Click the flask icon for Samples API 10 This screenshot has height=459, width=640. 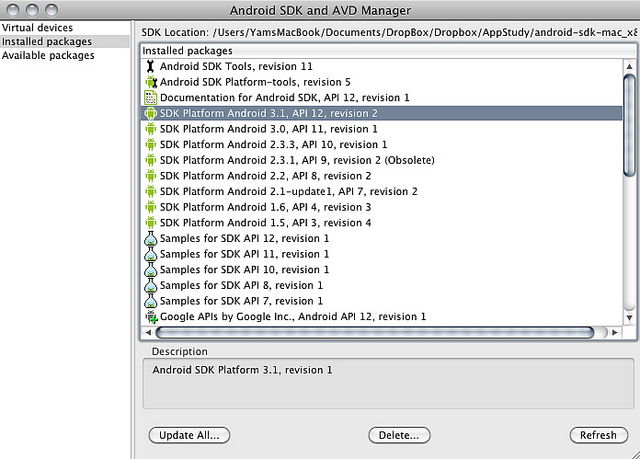(151, 270)
